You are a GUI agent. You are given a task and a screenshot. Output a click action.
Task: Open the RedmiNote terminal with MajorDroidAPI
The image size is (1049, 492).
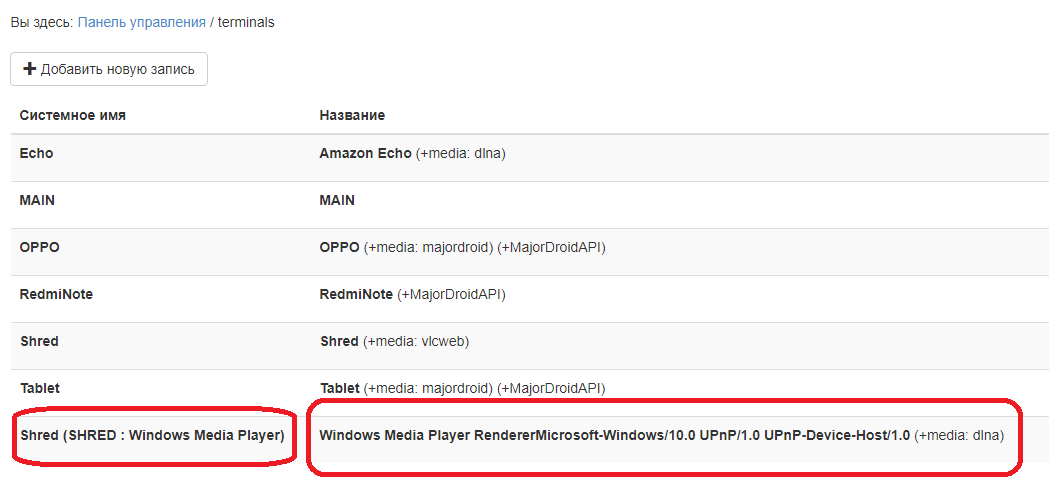[x=356, y=294]
